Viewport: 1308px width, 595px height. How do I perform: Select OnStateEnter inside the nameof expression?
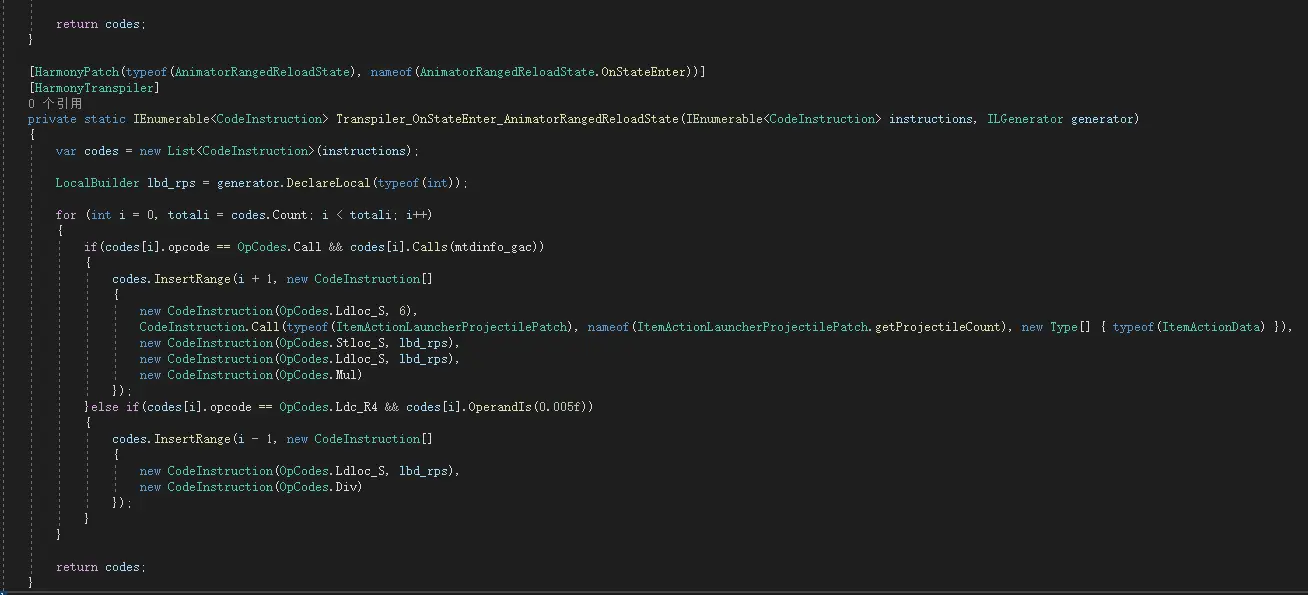[643, 71]
